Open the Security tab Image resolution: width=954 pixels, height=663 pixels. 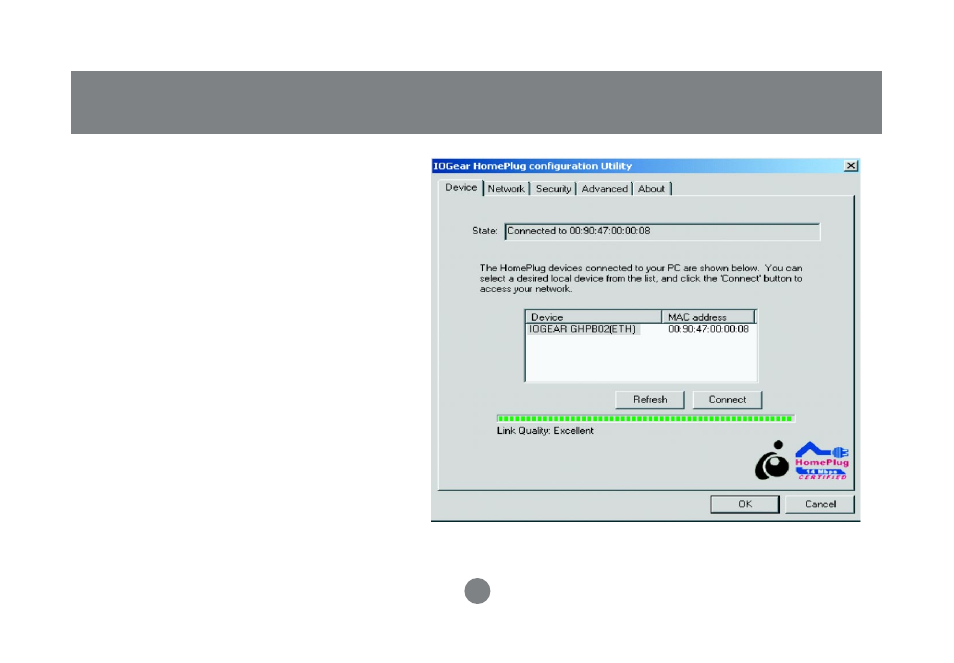pyautogui.click(x=553, y=189)
